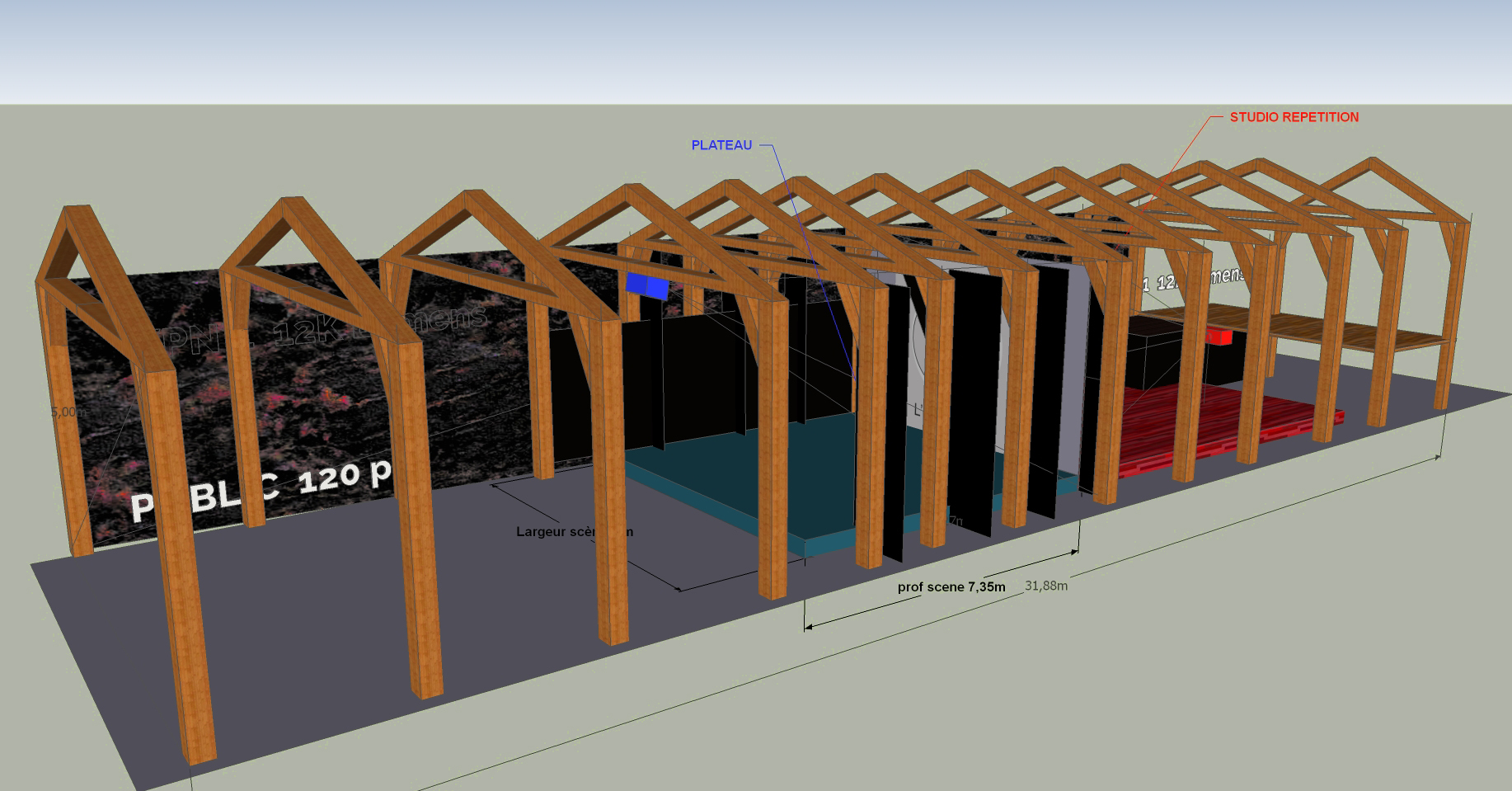Click the small blue rectangle under the roof
Viewport: 1512px width, 791px height.
click(647, 286)
